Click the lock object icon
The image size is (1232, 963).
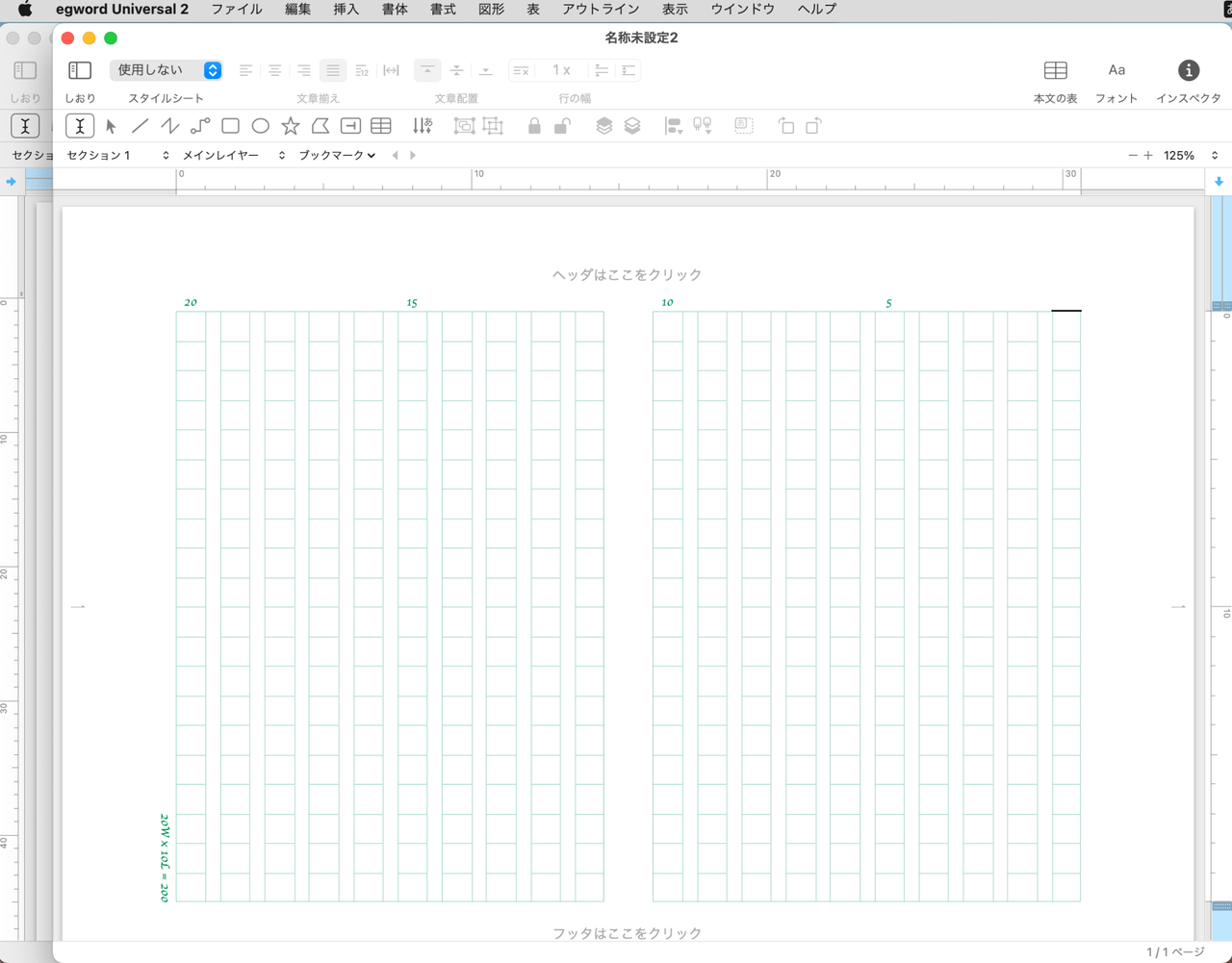[x=534, y=126]
